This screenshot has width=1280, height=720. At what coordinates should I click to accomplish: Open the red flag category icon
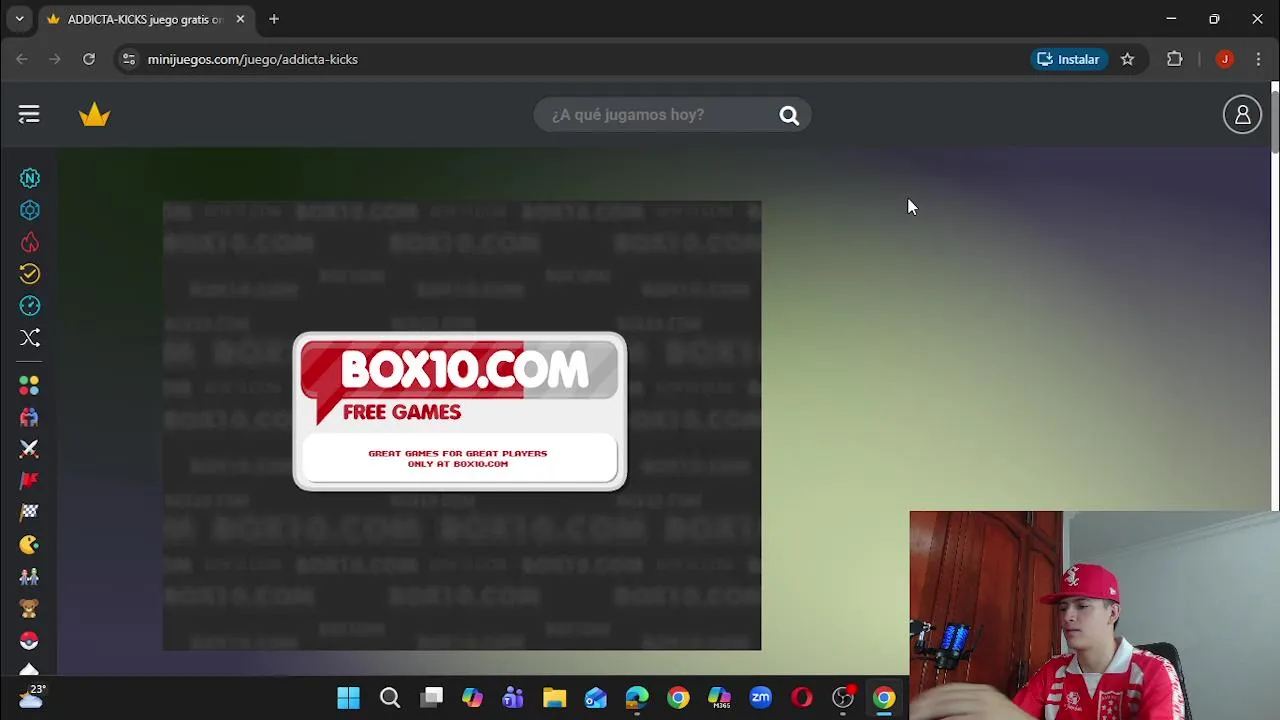coord(29,481)
